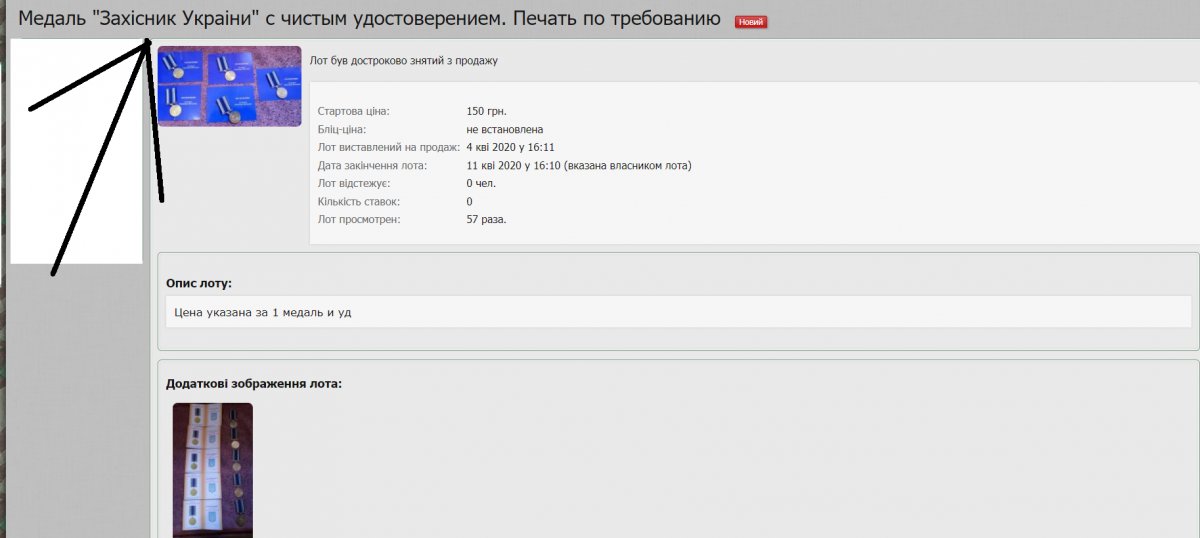The image size is (1200, 538).
Task: Click the end date "11 кві 2020 у 16:10"
Action: coord(514,165)
